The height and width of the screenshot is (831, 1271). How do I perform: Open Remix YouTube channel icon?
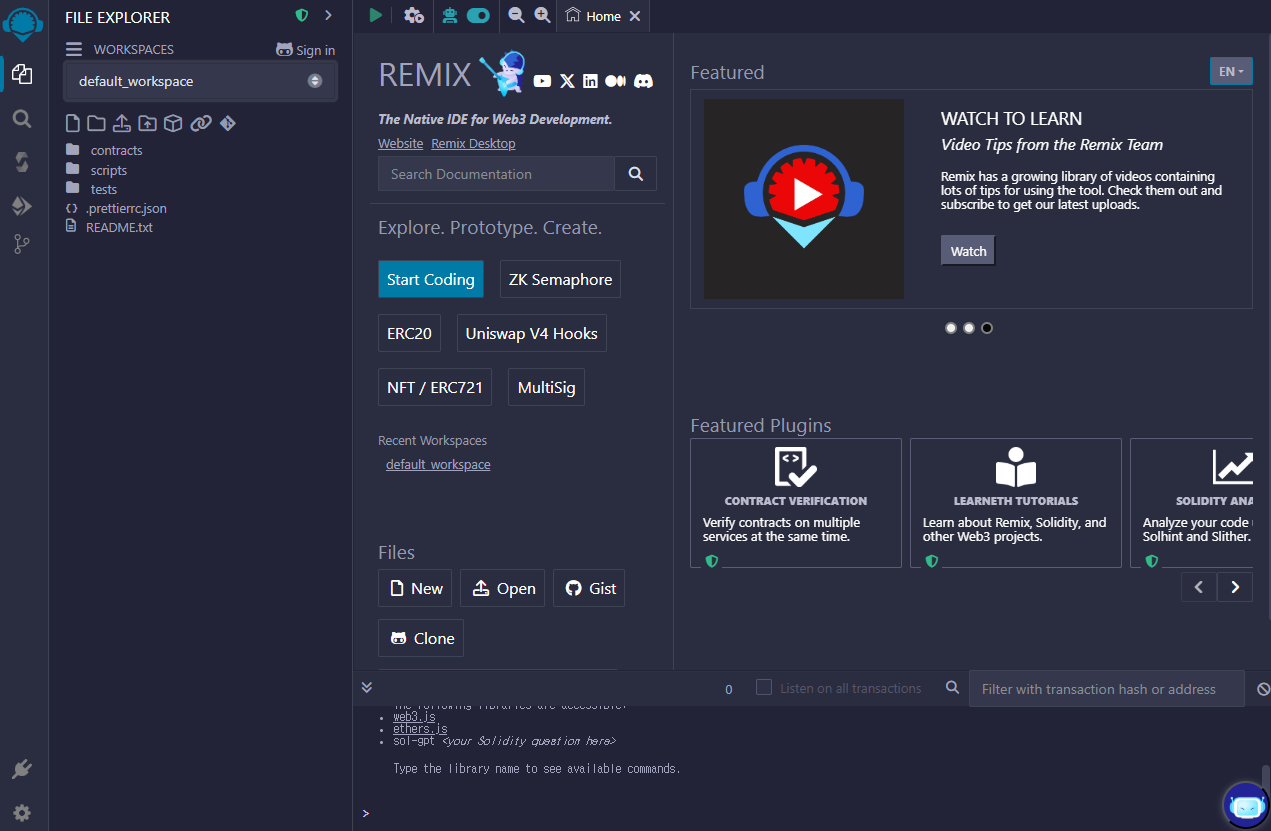tap(542, 81)
